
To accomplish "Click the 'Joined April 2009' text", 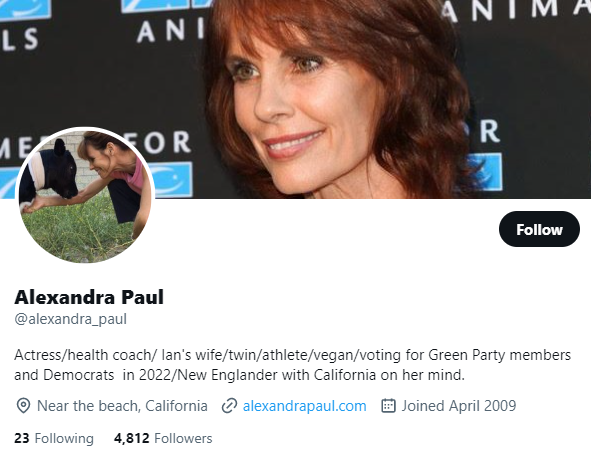I will (458, 406).
